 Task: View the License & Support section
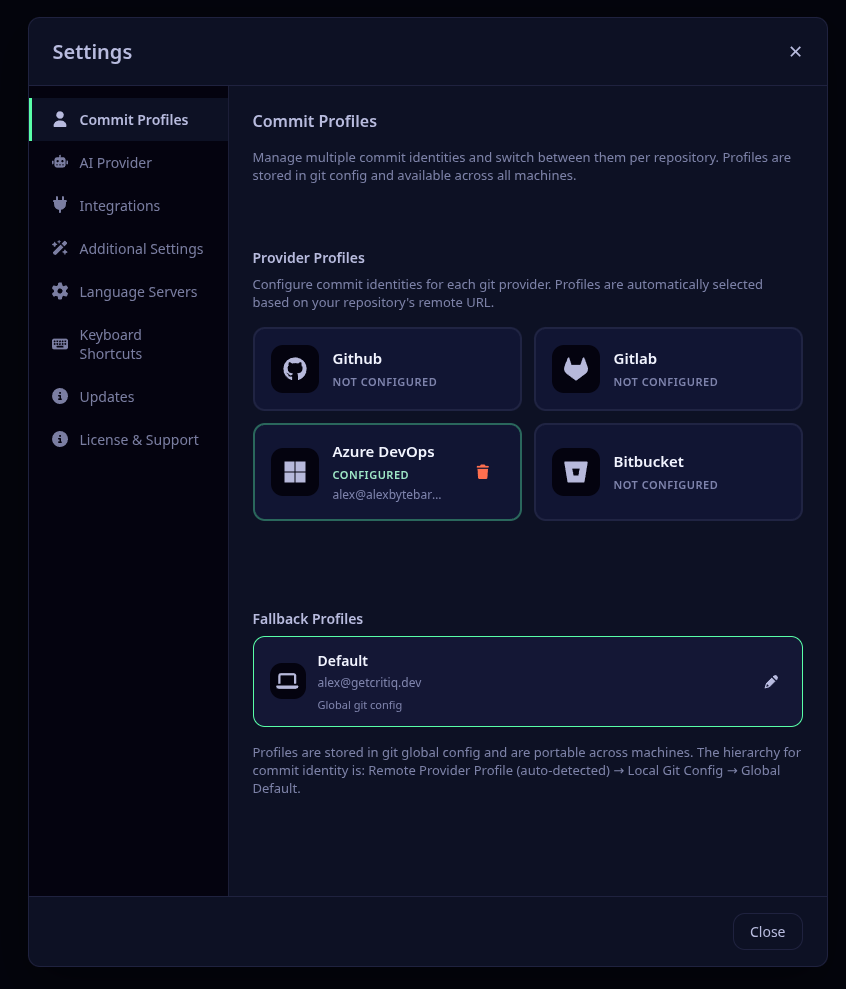(x=138, y=439)
